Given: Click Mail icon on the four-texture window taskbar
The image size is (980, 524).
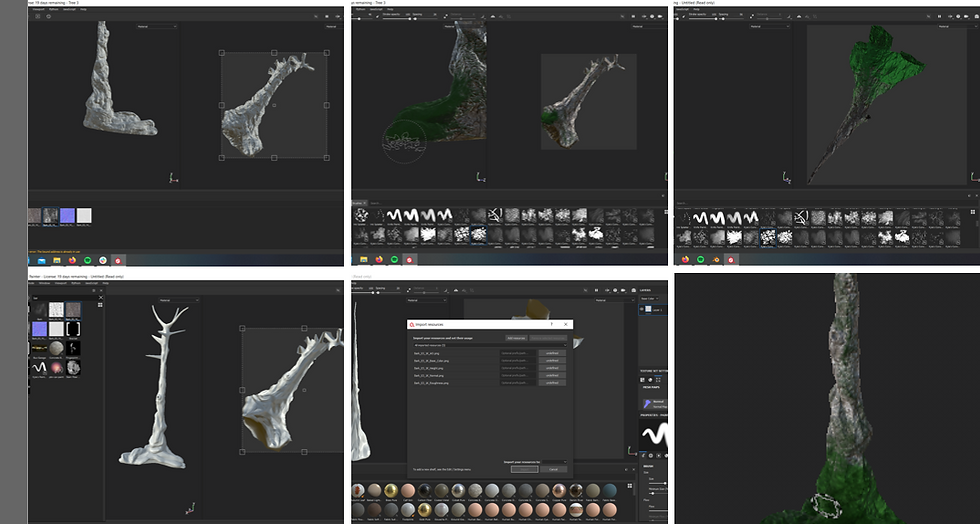Looking at the screenshot, I should tap(42, 260).
